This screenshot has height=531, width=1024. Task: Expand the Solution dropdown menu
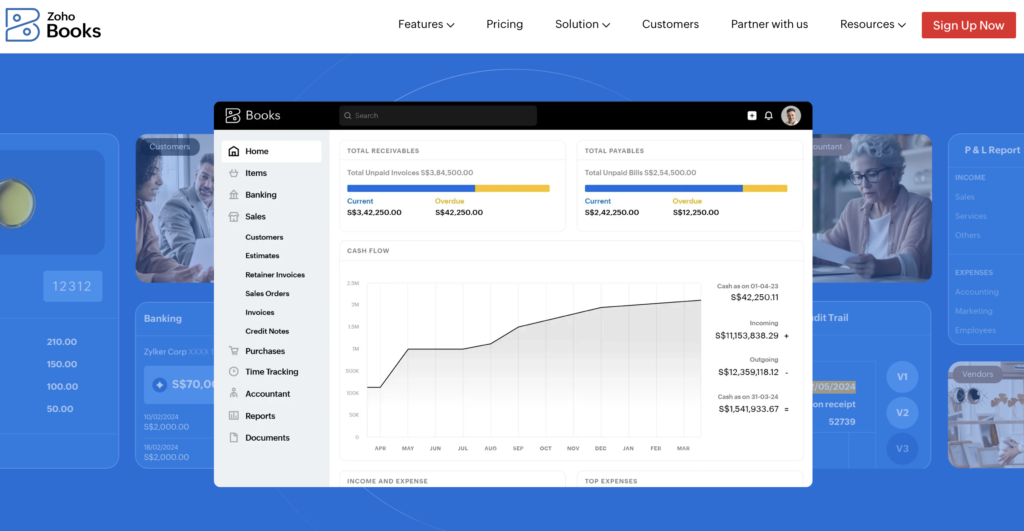pos(584,24)
